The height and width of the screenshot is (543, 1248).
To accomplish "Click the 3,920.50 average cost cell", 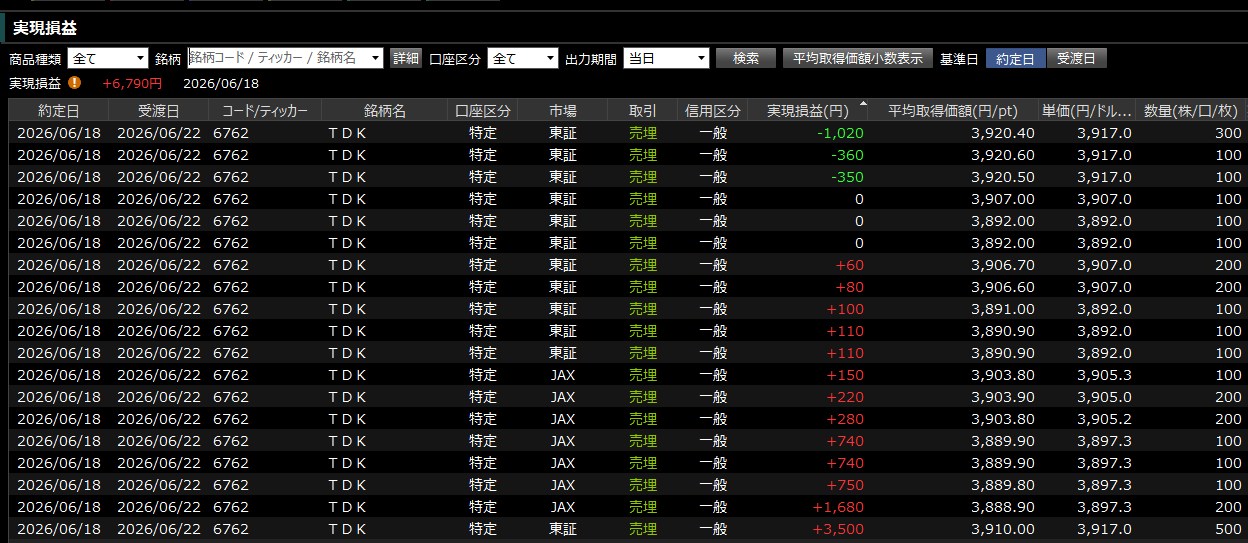I will pos(1003,177).
